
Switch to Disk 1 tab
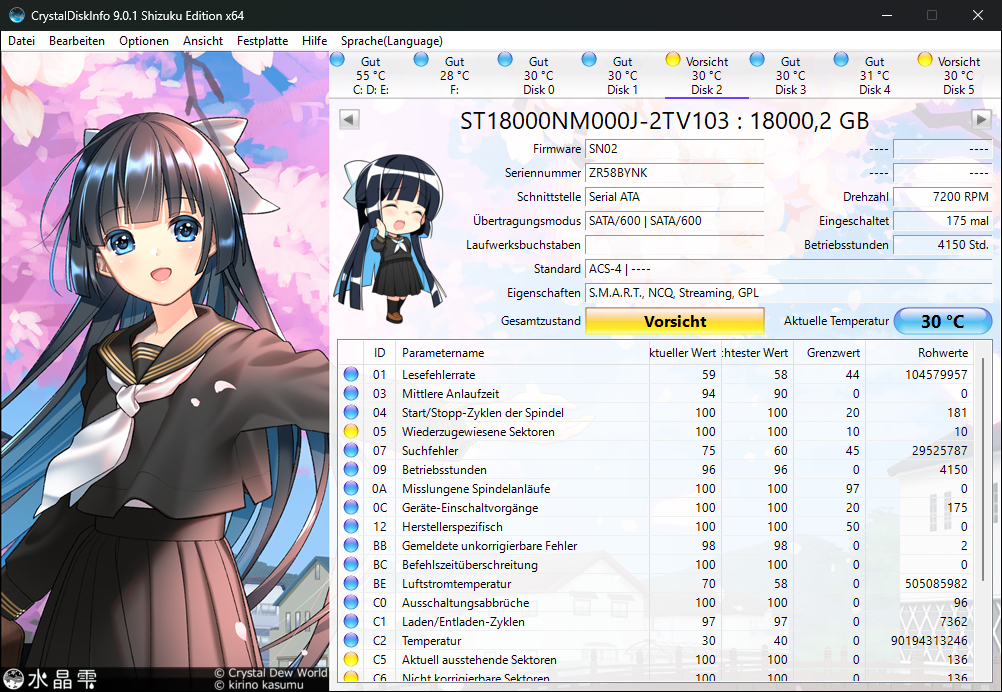pos(622,75)
